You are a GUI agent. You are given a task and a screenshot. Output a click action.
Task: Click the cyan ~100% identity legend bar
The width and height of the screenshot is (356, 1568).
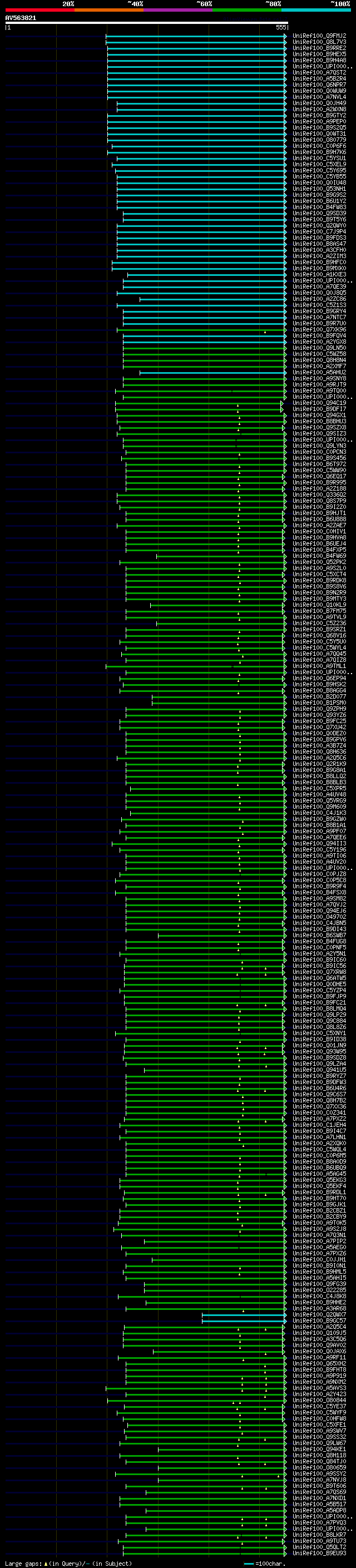tap(316, 11)
